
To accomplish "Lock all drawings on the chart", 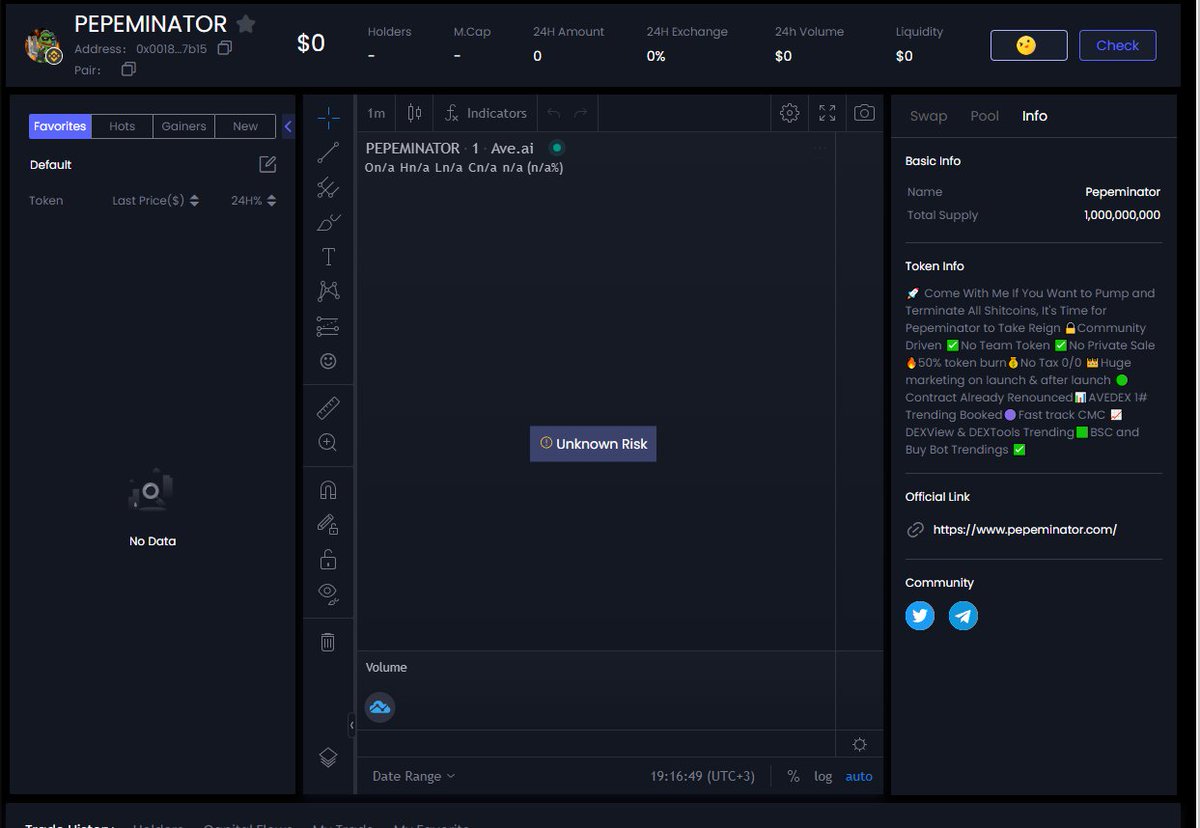I will (x=328, y=559).
